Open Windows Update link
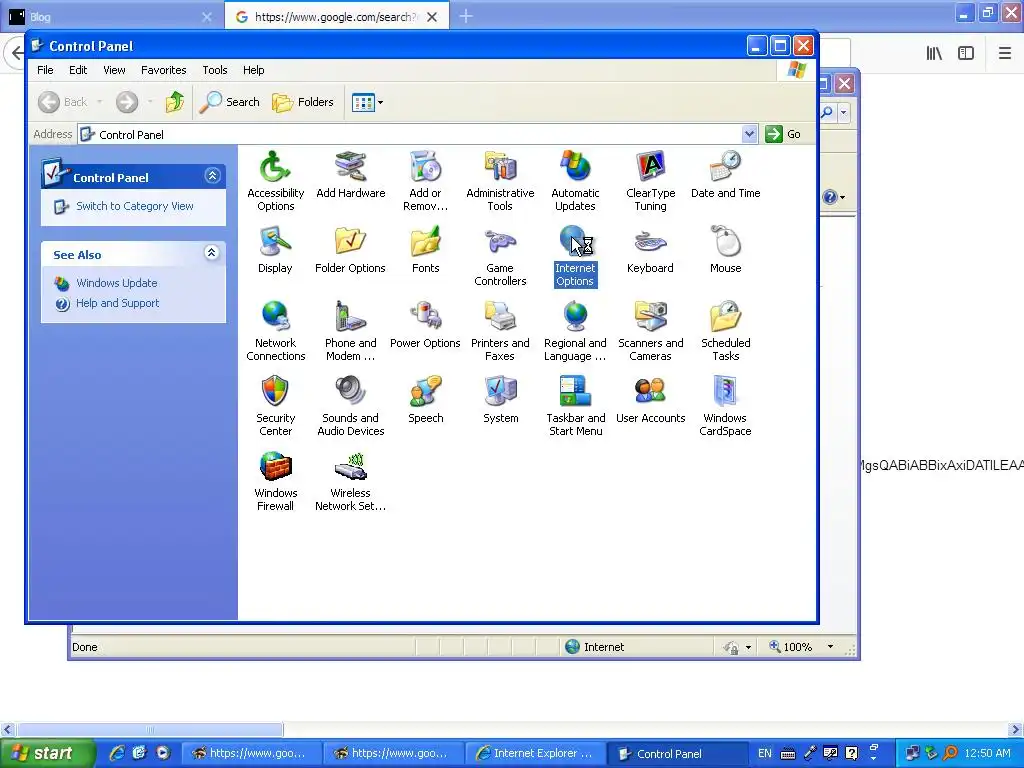The width and height of the screenshot is (1024, 768). pyautogui.click(x=116, y=283)
